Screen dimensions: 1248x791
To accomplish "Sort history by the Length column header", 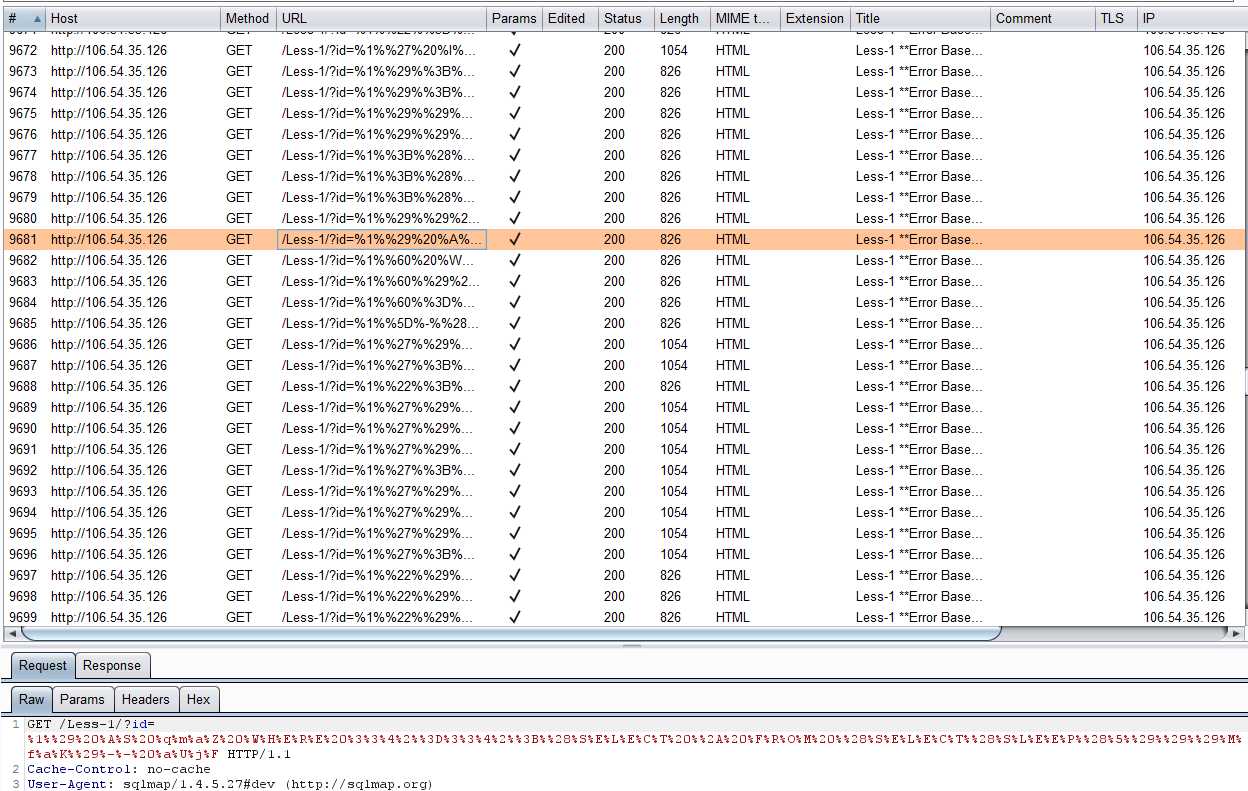I will coord(679,18).
